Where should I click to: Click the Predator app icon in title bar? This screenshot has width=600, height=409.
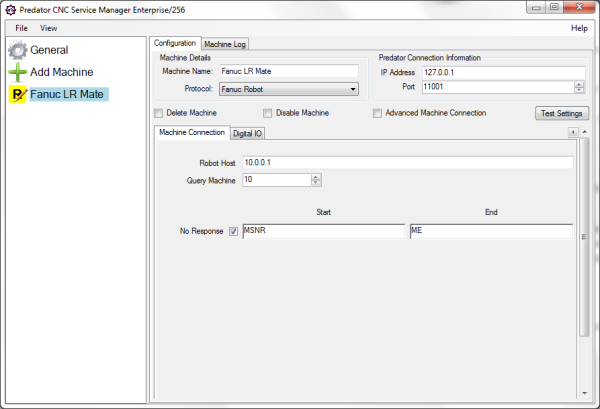(10, 8)
